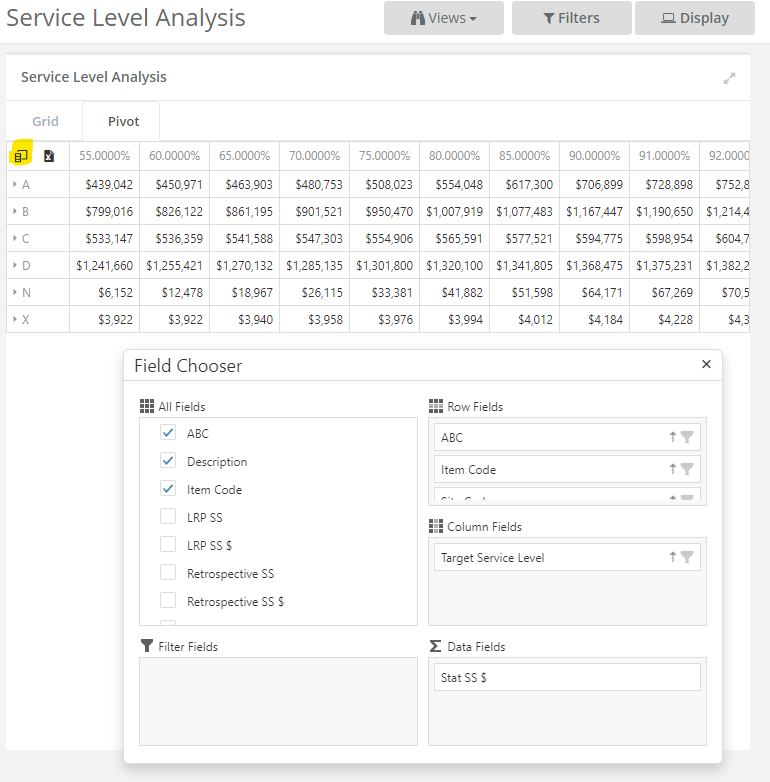Expand pivot row A
This screenshot has width=770, height=782.
point(14,185)
